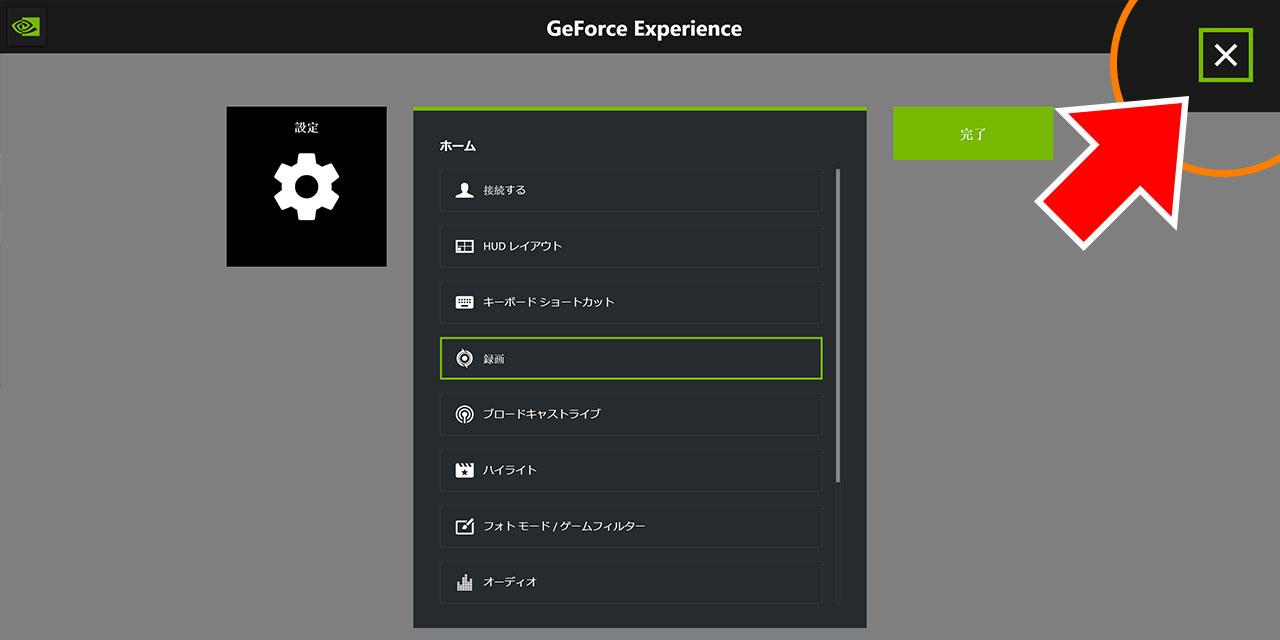Screen dimensions: 1280x640
Task: Click the settings list scrollbar
Action: tap(838, 326)
